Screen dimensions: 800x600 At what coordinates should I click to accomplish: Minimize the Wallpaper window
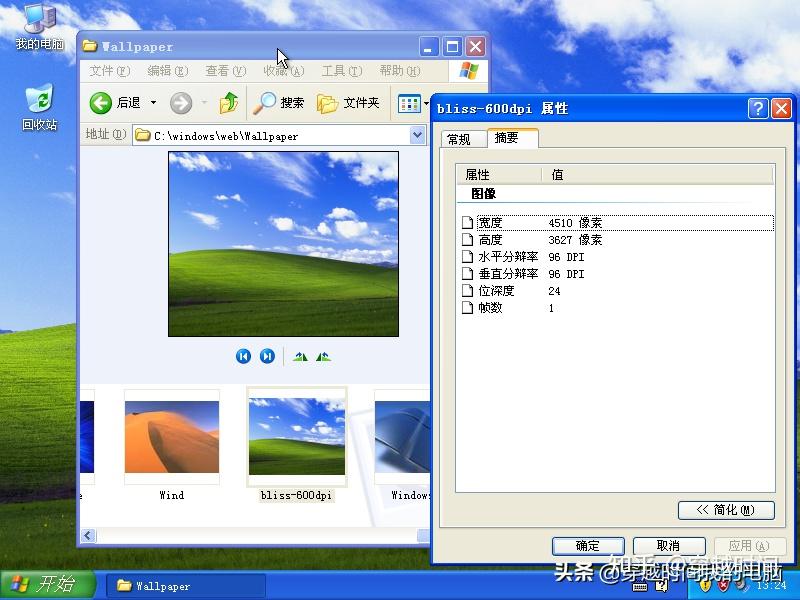429,47
